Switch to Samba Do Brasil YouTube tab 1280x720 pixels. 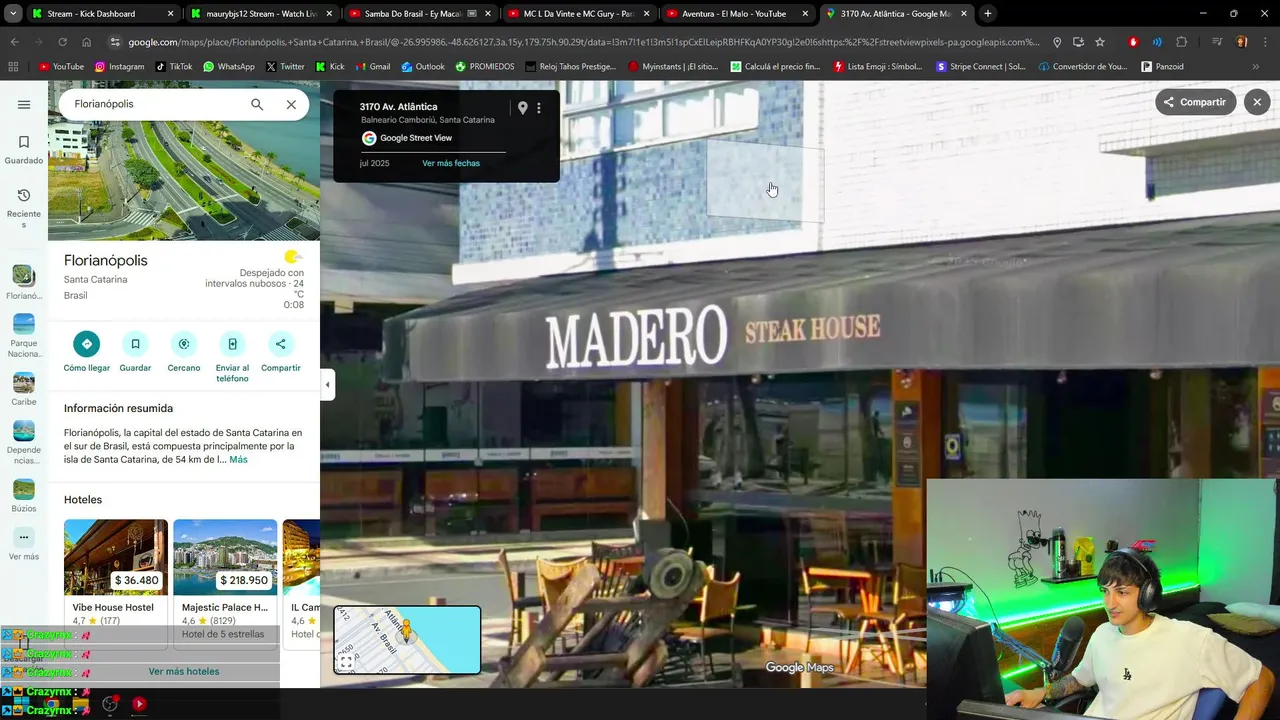click(x=419, y=14)
